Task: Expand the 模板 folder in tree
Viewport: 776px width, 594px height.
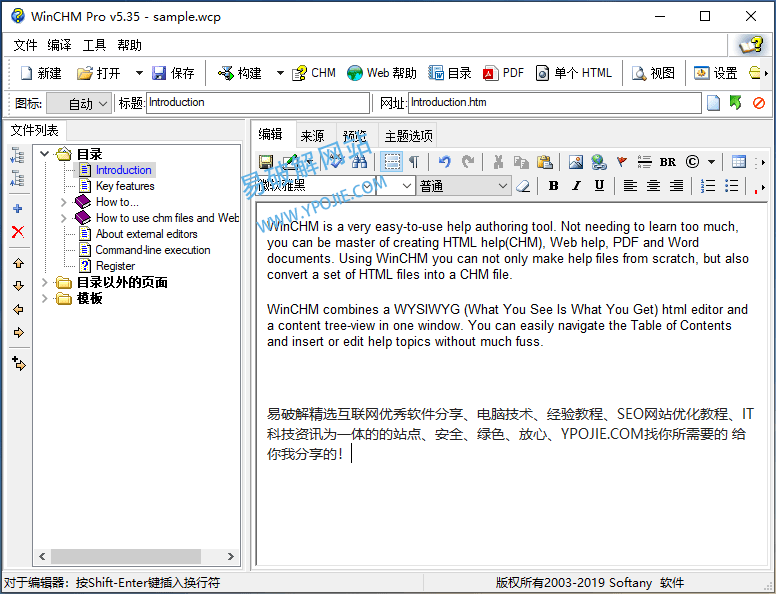Action: point(44,298)
